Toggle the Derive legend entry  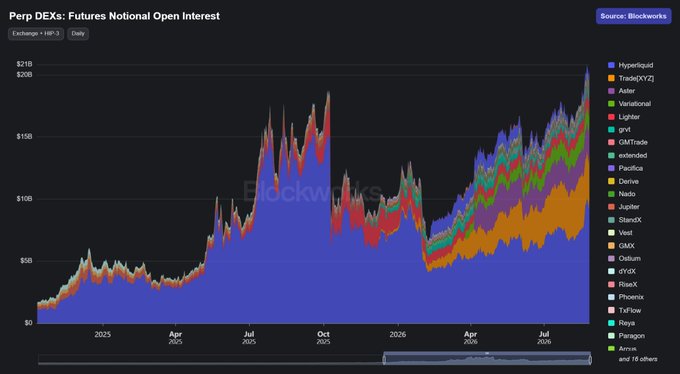624,181
